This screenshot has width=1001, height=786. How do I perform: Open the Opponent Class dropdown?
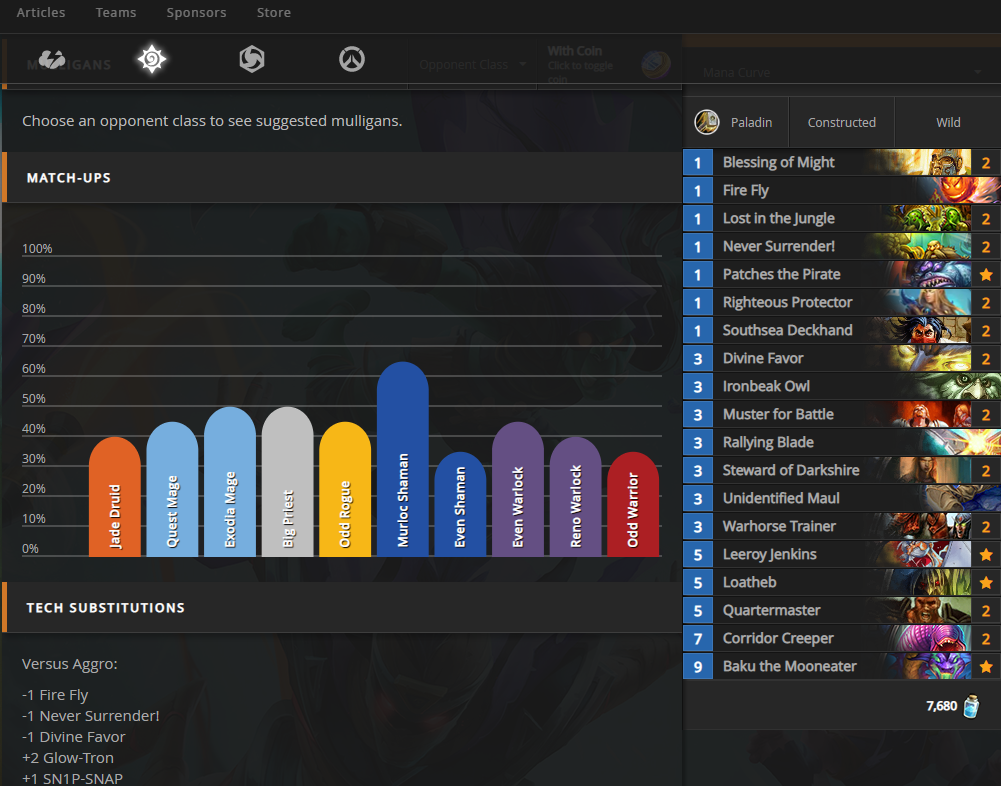(472, 64)
